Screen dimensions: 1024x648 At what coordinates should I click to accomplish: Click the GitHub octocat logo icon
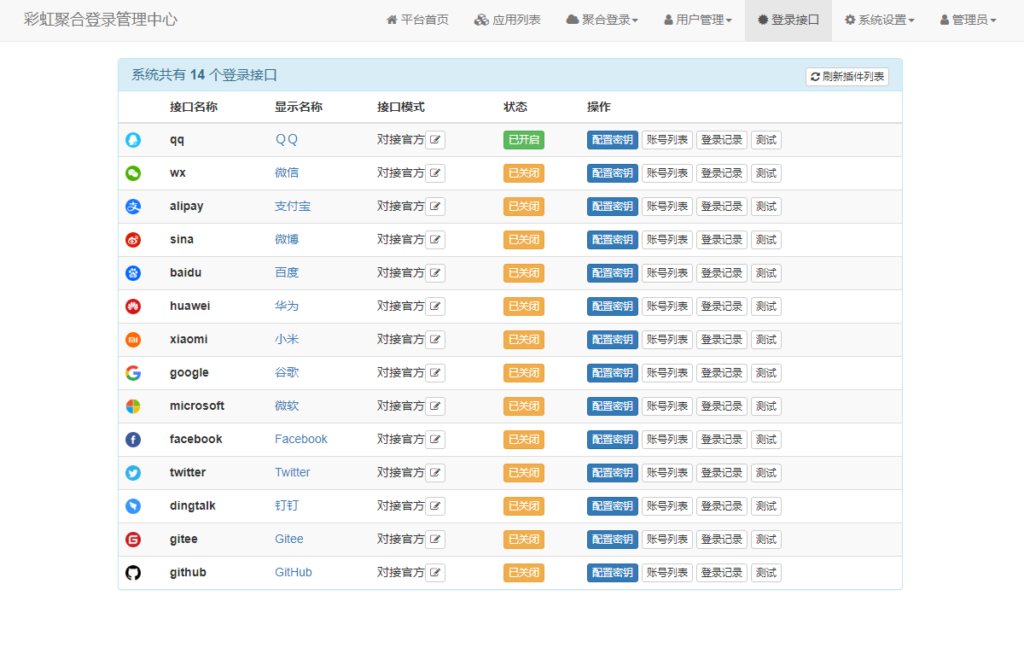pyautogui.click(x=133, y=573)
